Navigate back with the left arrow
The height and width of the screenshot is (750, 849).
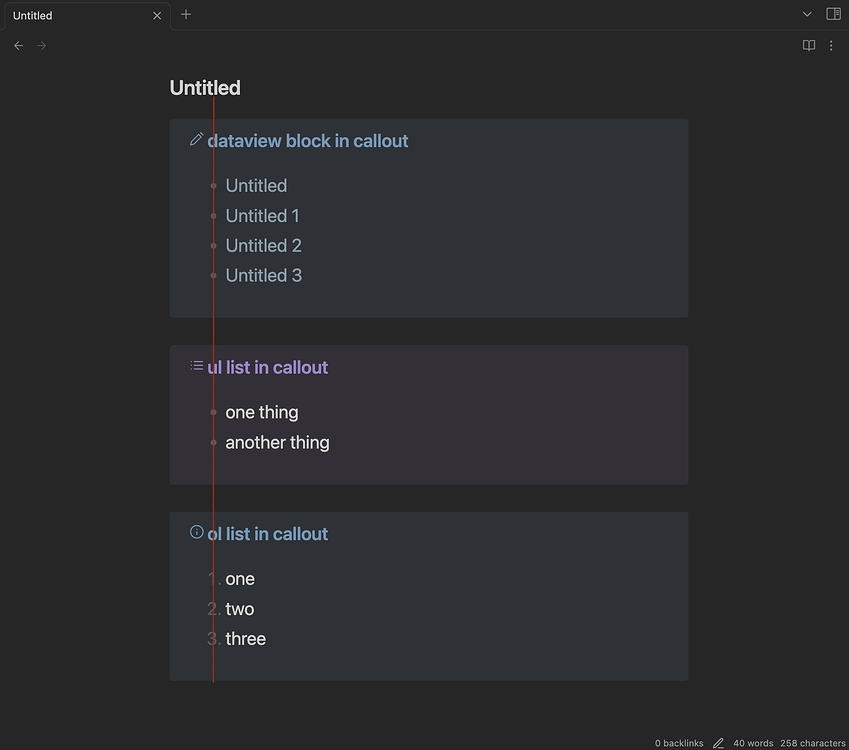point(18,45)
